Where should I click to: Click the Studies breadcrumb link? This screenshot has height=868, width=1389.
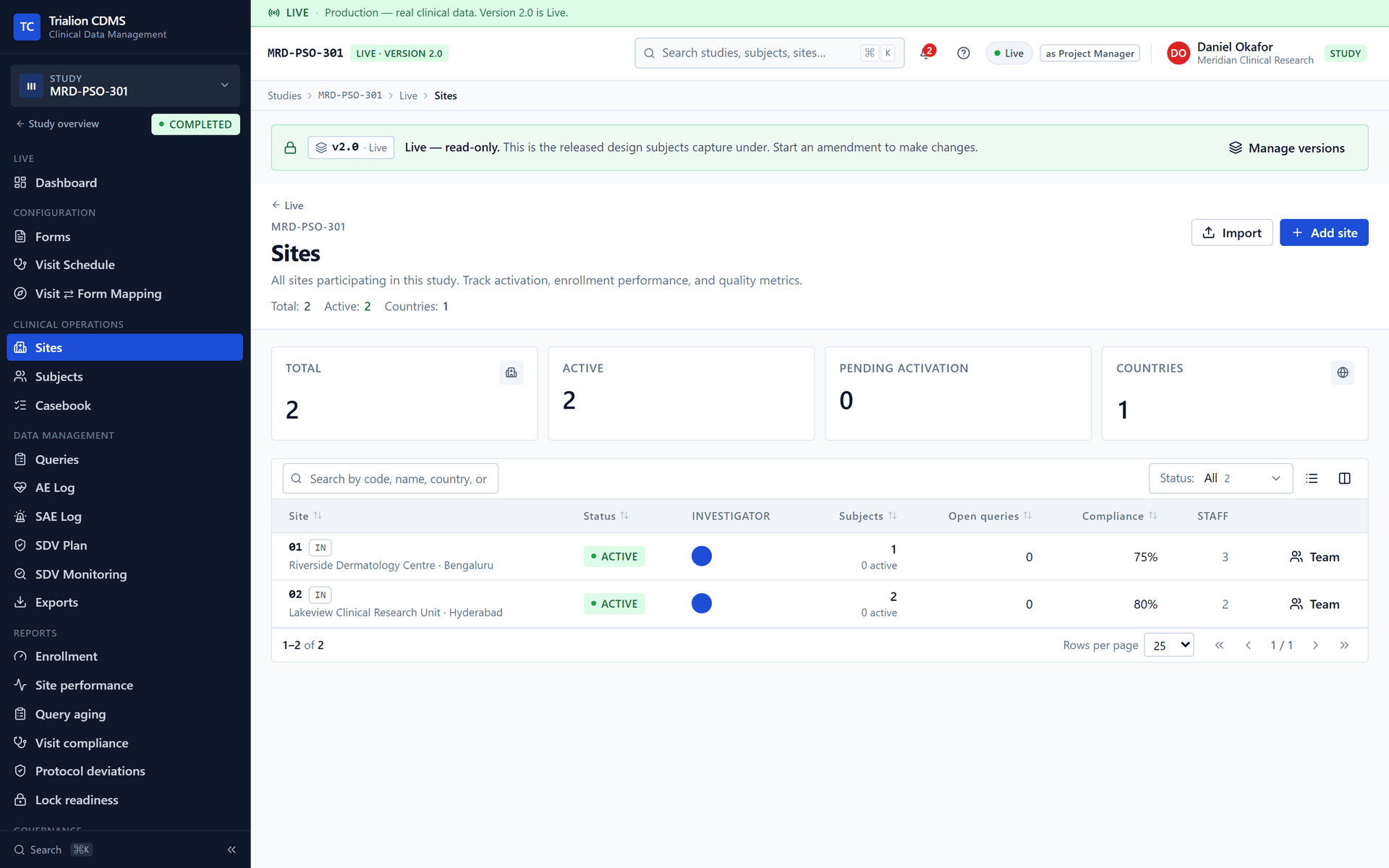pos(284,95)
